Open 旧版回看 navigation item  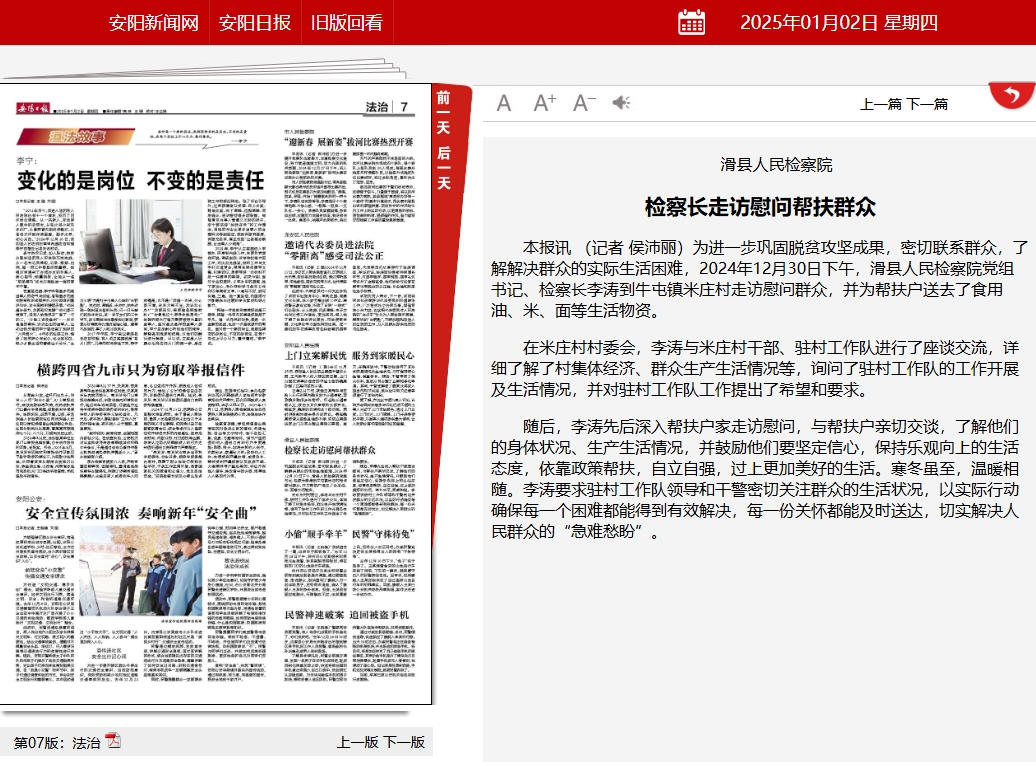347,22
